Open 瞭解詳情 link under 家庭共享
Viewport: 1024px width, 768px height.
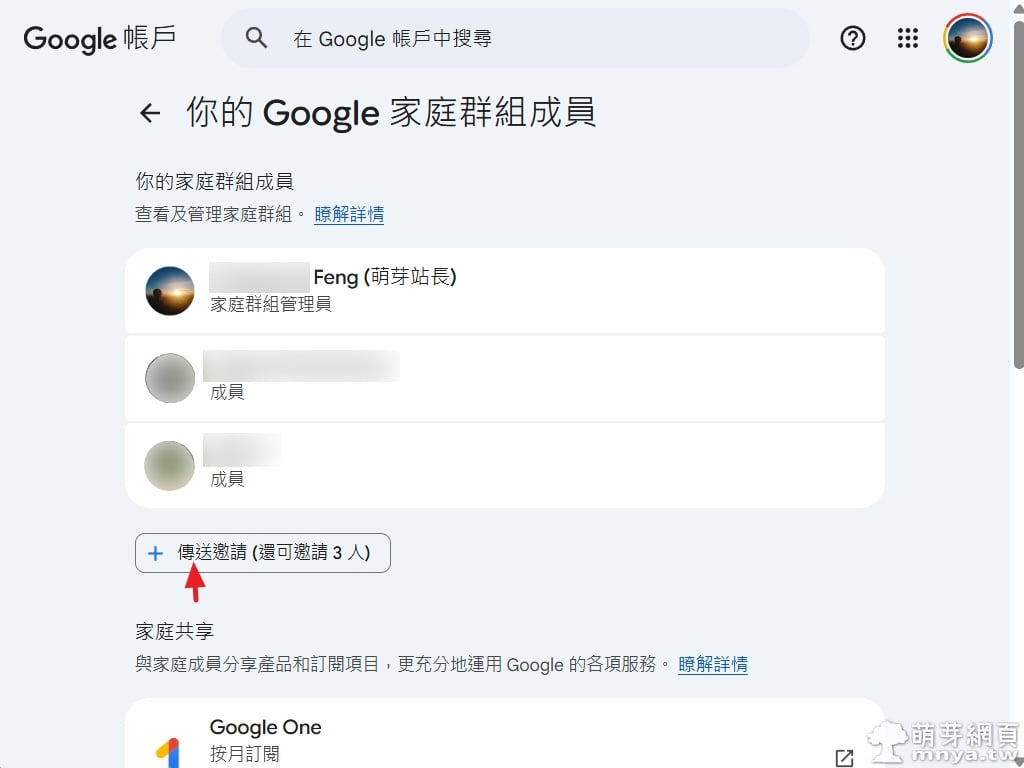pos(712,664)
